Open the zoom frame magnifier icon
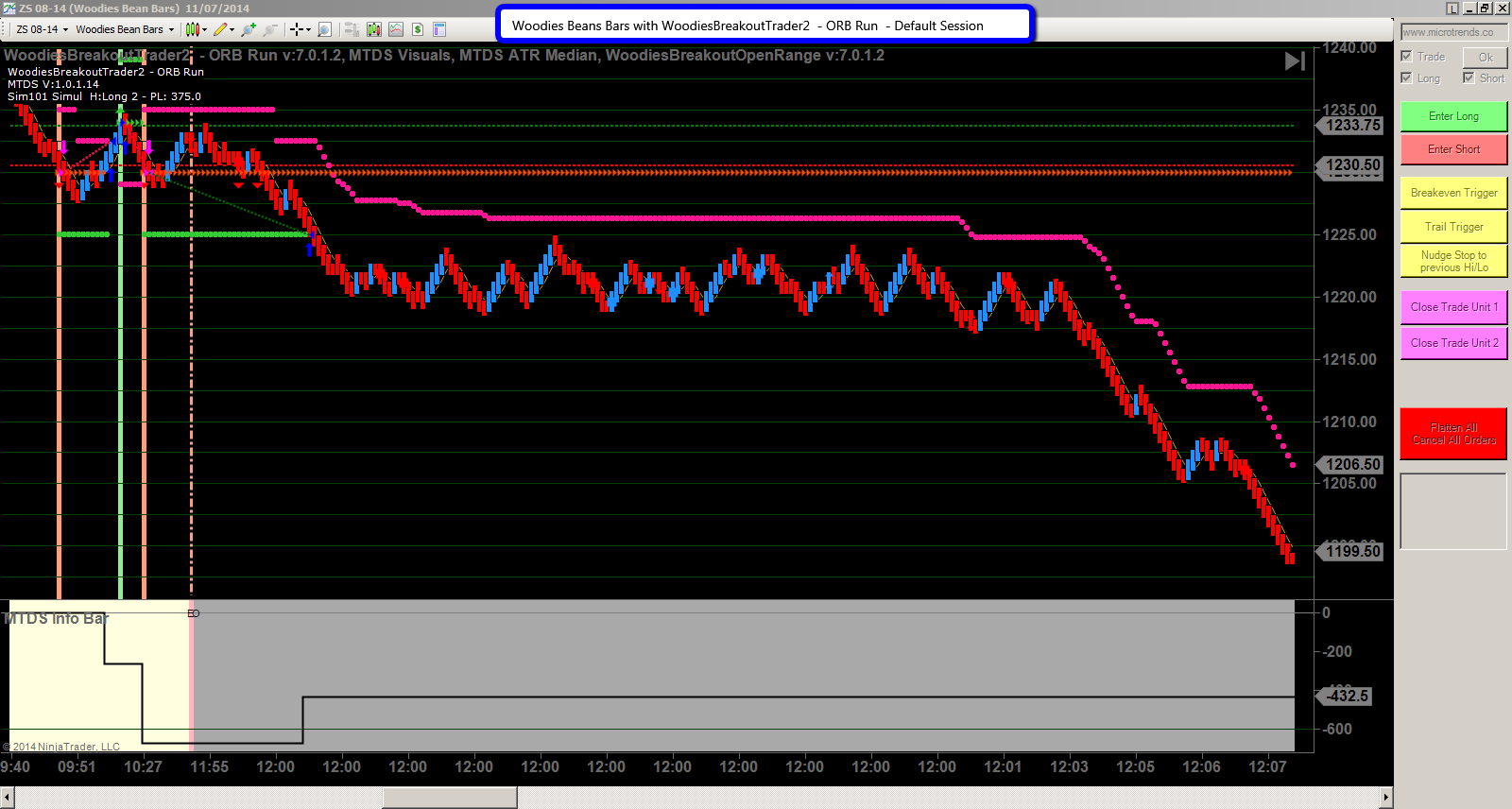Screen dimensions: 1512x809 click(x=324, y=29)
